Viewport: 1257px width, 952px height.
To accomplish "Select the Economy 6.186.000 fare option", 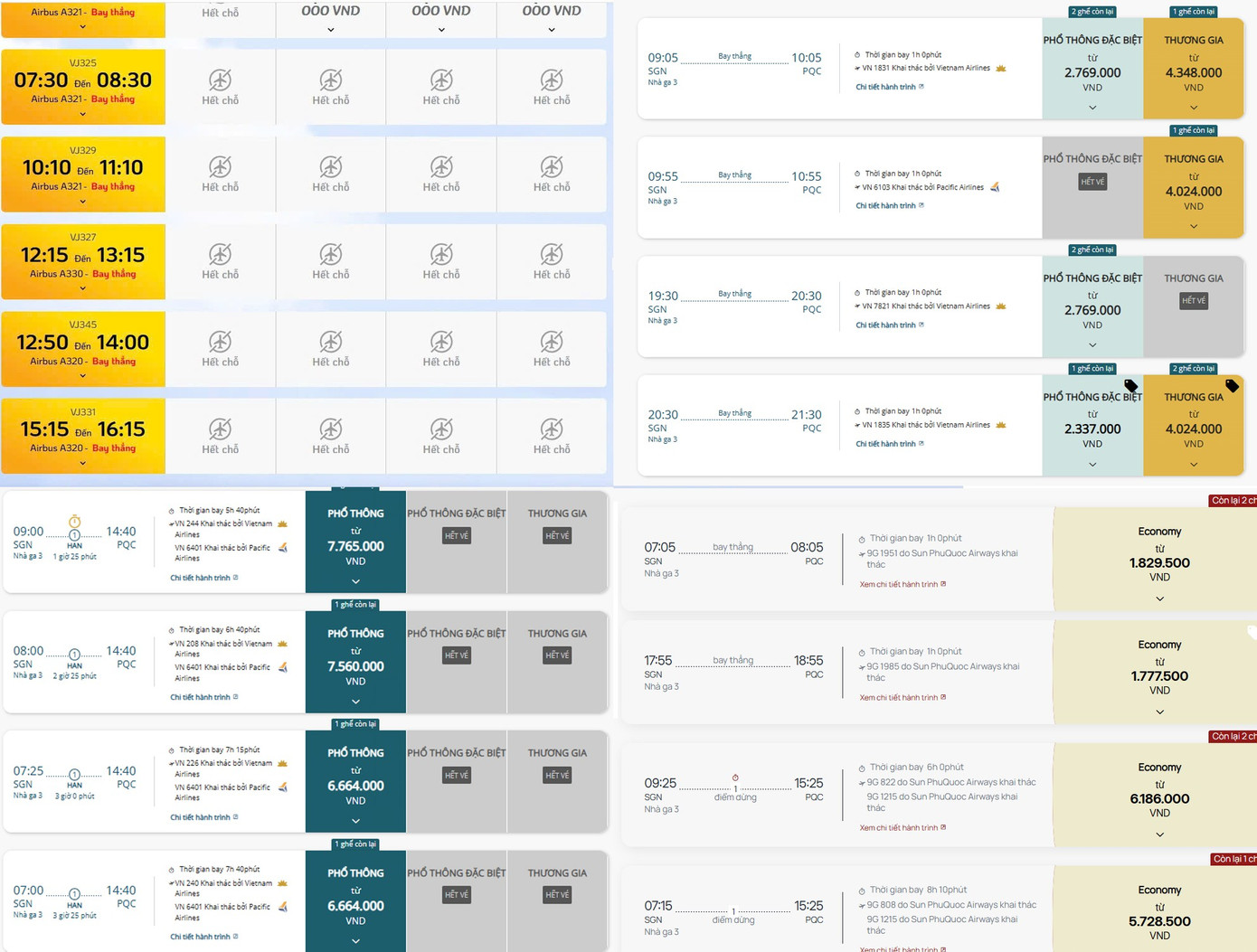I will pos(1159,798).
